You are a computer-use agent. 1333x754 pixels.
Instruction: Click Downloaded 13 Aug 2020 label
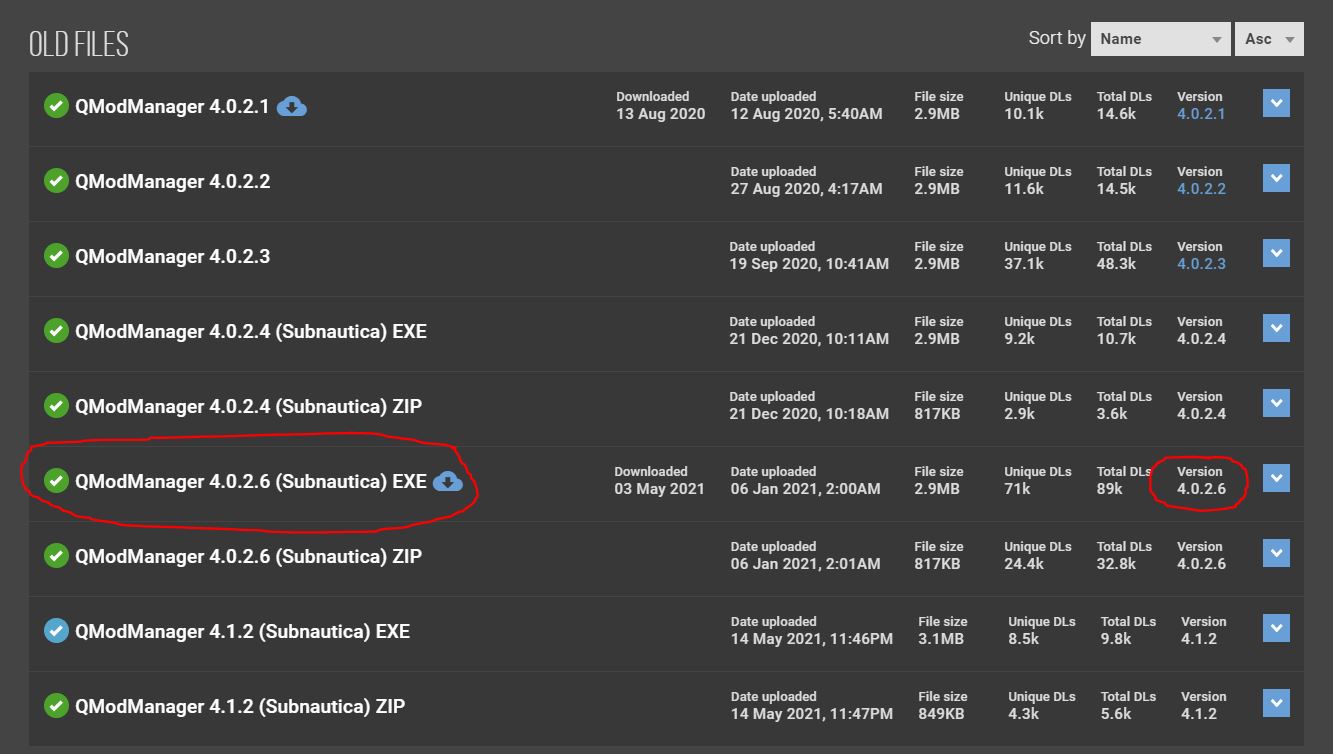point(660,106)
